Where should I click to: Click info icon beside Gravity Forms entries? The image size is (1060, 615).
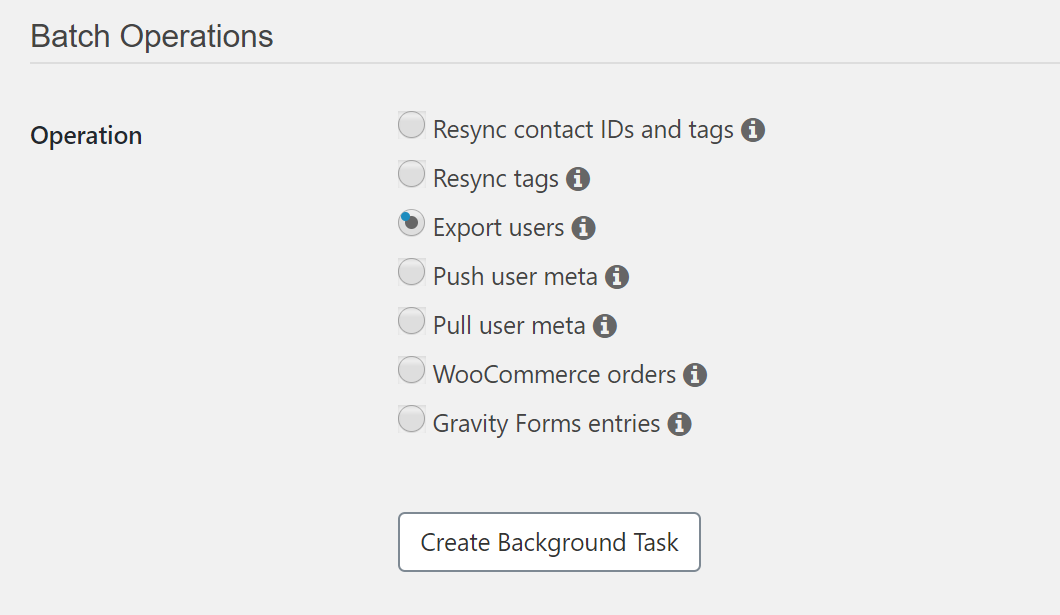679,424
